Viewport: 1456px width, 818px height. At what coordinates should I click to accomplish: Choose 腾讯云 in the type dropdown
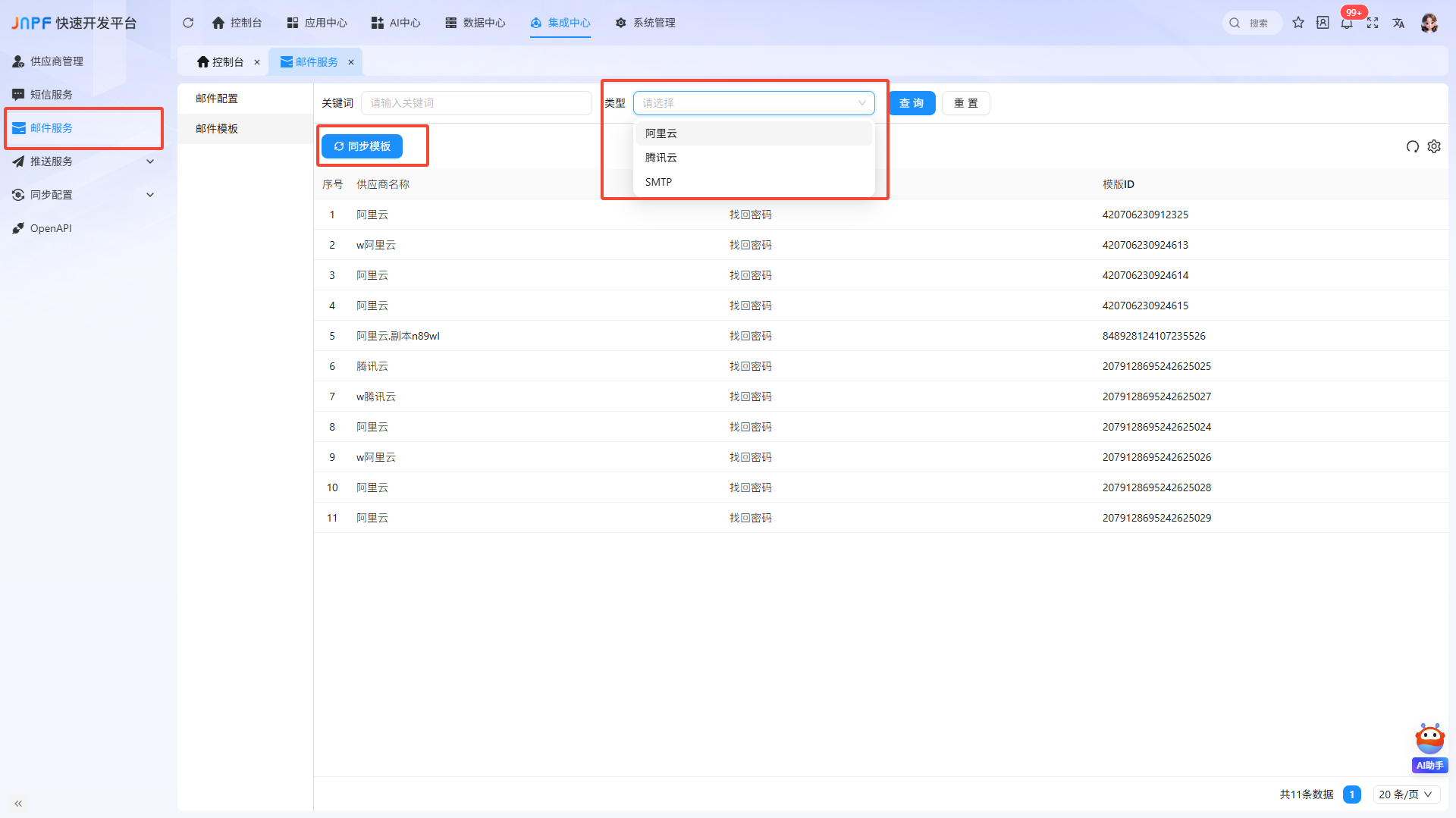click(754, 158)
